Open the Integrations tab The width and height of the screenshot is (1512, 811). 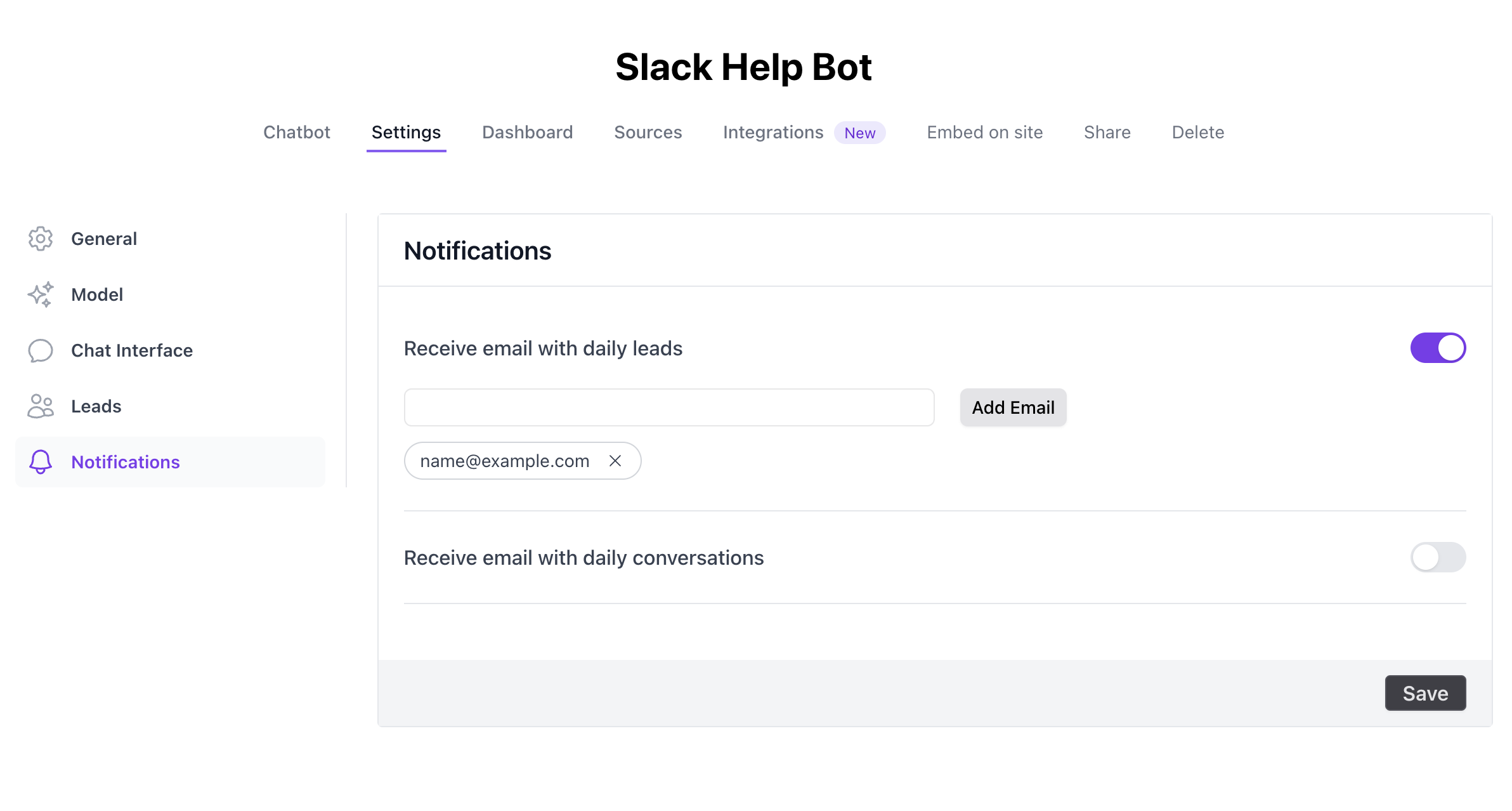click(x=773, y=132)
